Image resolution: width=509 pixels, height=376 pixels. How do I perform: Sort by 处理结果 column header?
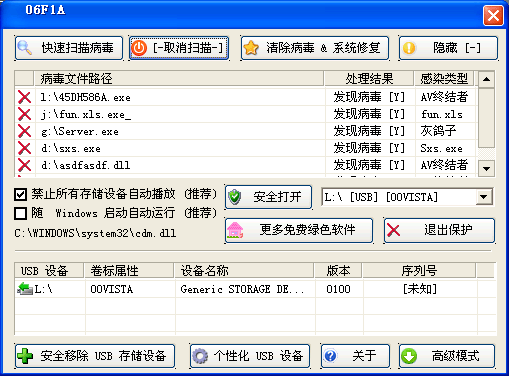tap(369, 79)
